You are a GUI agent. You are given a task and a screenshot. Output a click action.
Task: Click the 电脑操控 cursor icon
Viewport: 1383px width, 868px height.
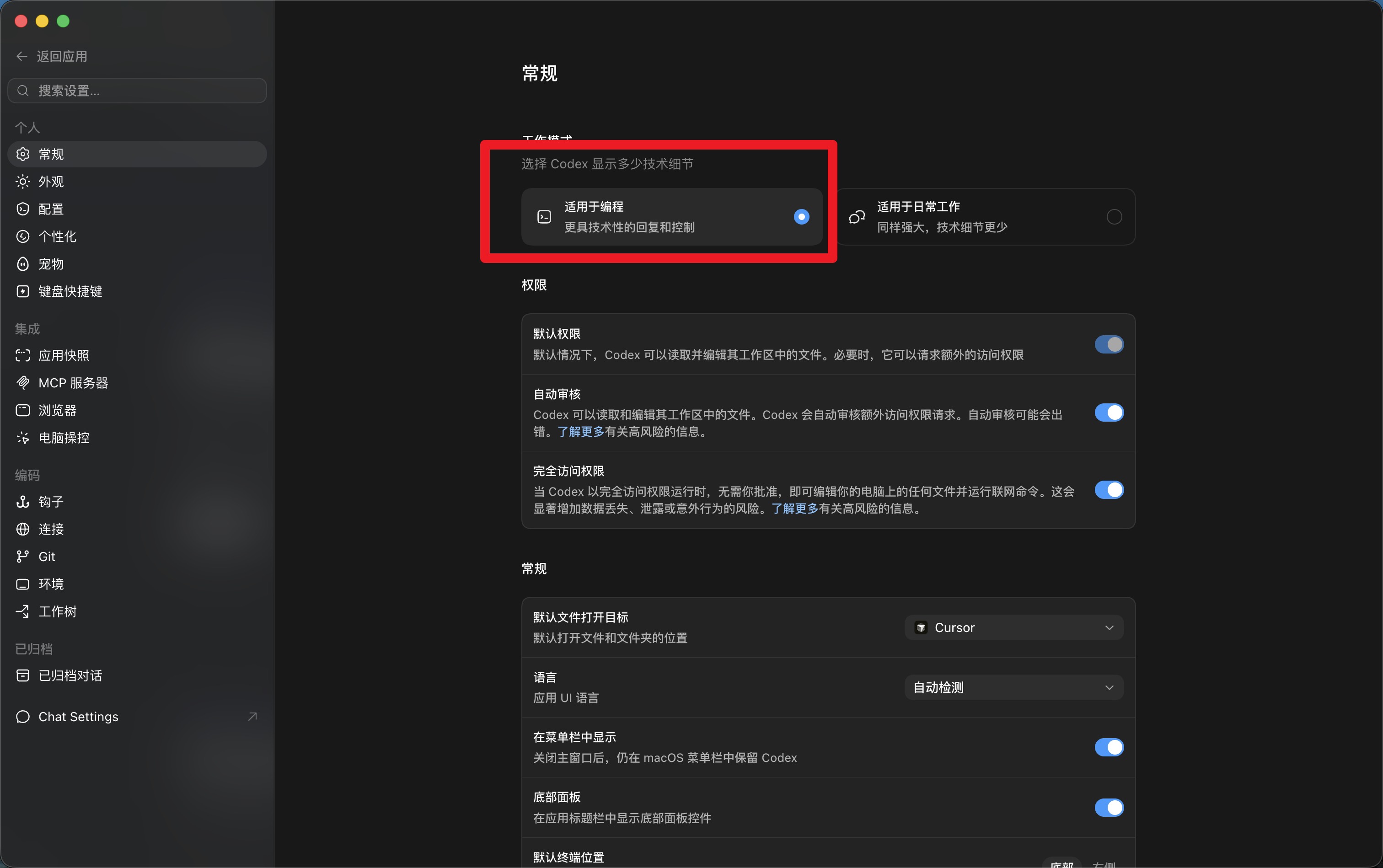point(23,438)
